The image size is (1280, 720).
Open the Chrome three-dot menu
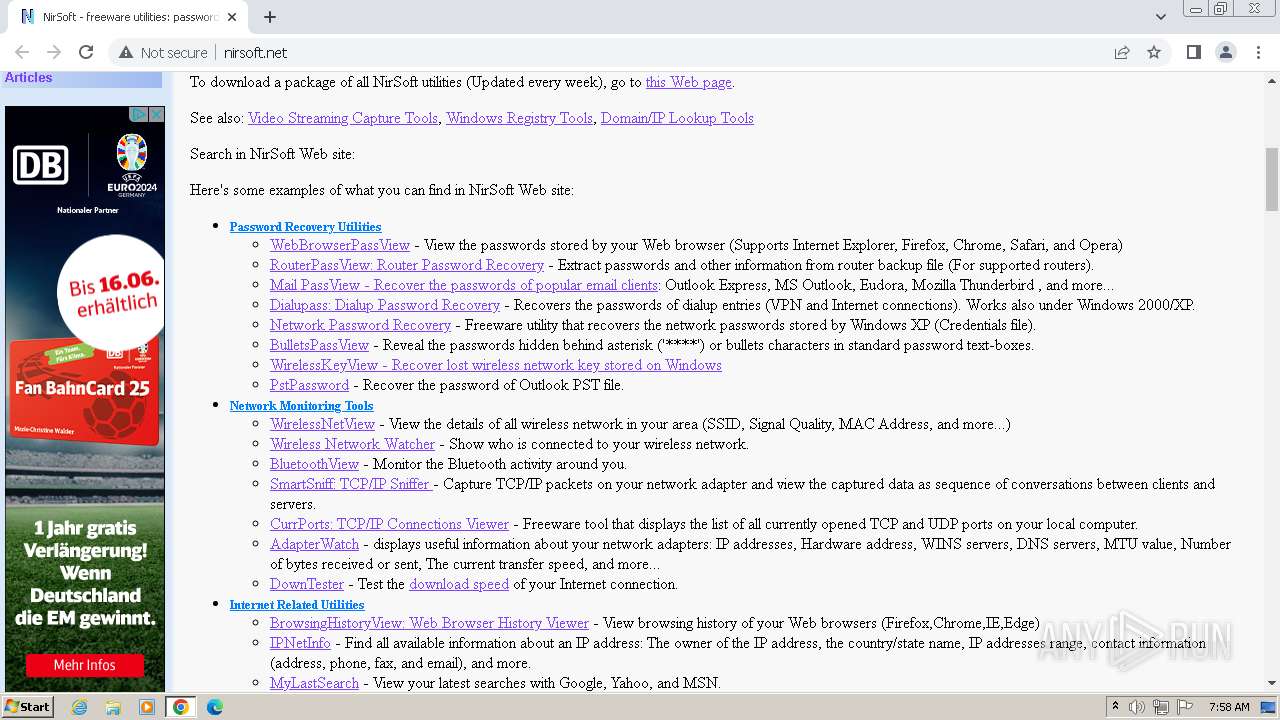(1258, 52)
